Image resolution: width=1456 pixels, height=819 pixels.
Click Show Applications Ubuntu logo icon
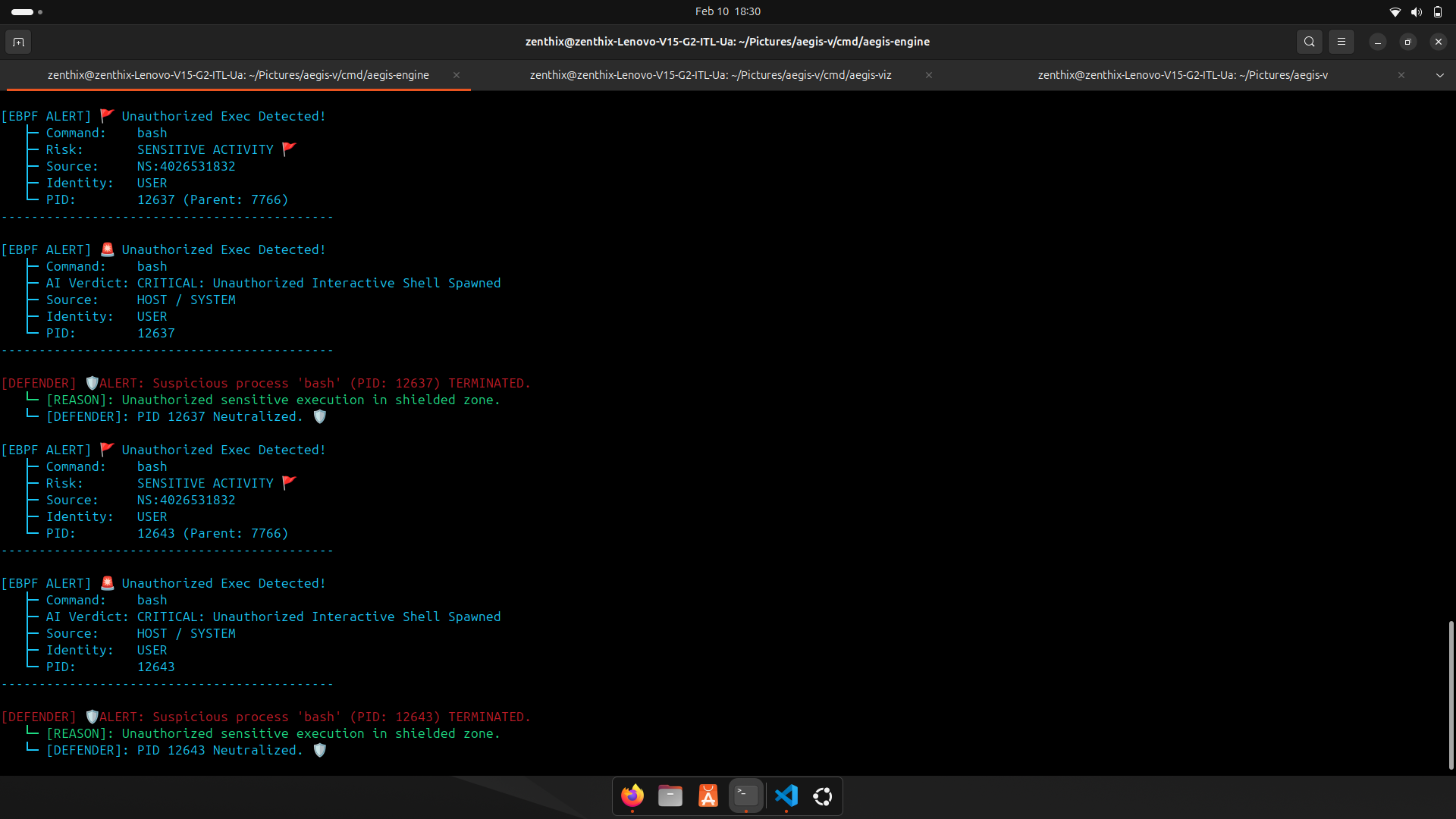[823, 795]
